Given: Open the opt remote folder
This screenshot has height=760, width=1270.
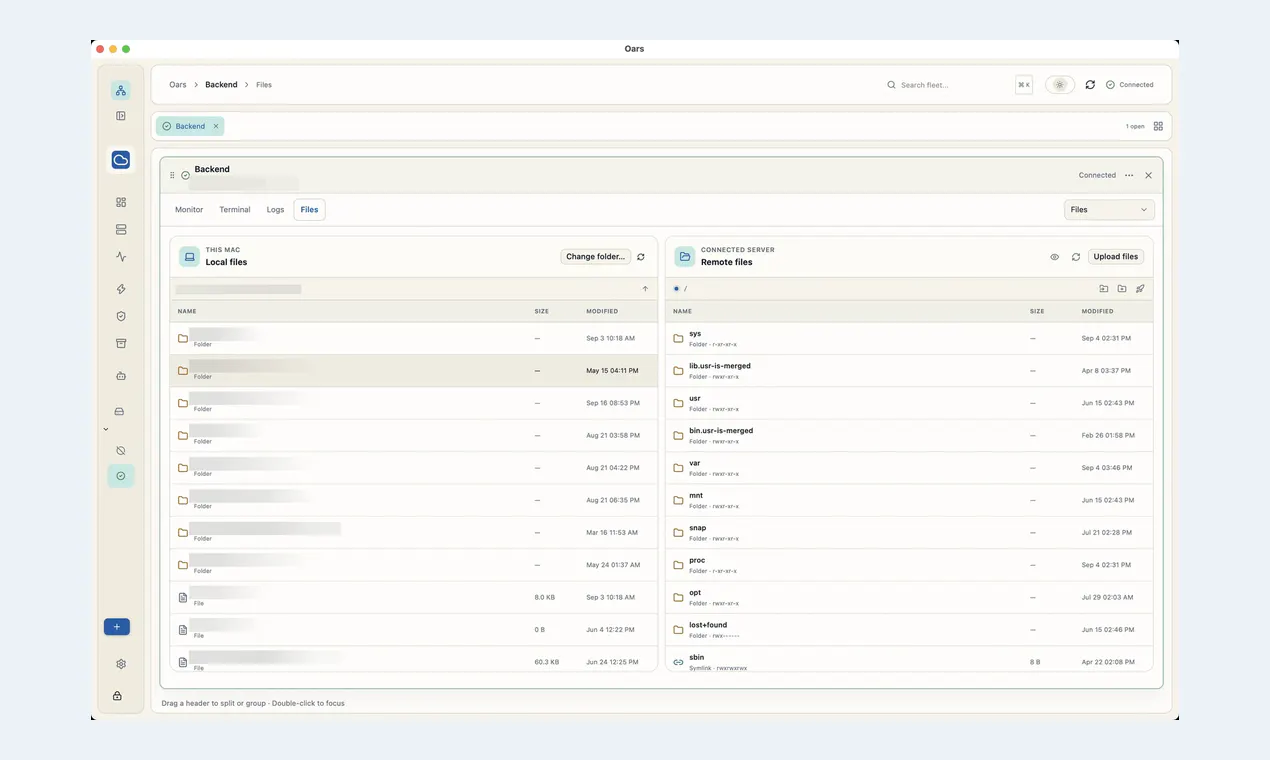Looking at the screenshot, I should [909, 597].
